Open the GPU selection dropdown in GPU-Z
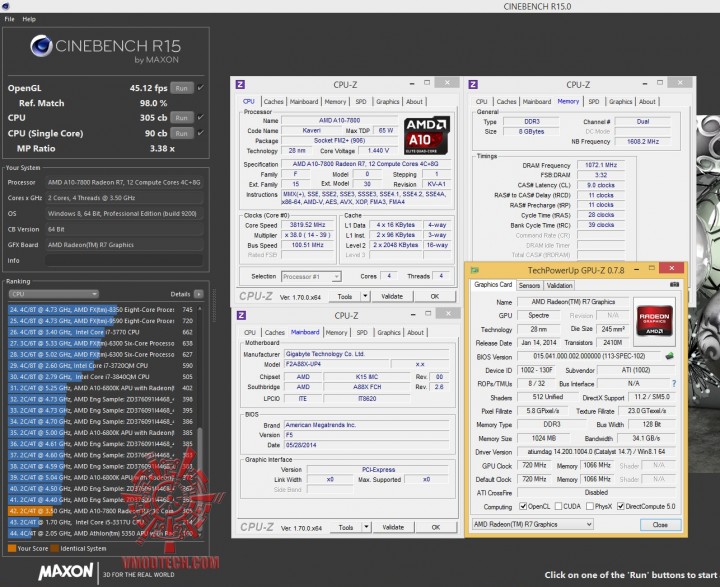Viewport: 720px width, 587px height. click(533, 525)
